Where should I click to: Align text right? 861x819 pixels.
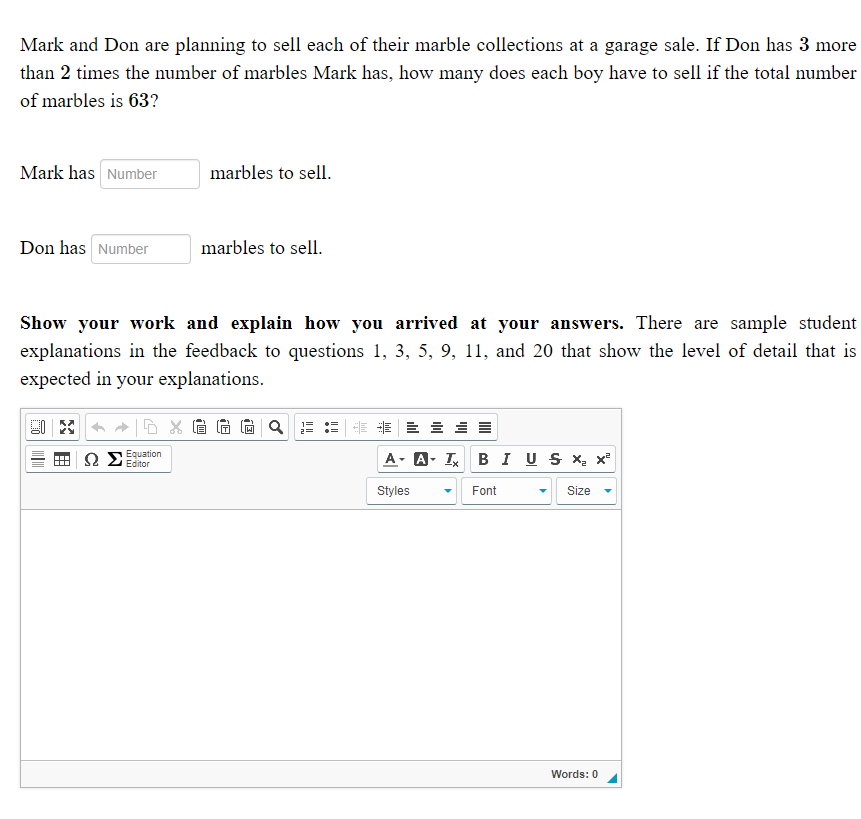point(461,427)
